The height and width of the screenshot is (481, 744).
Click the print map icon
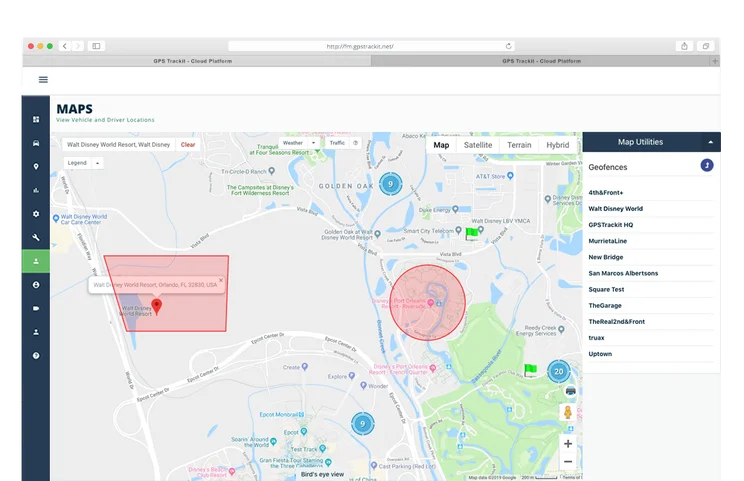pos(570,391)
